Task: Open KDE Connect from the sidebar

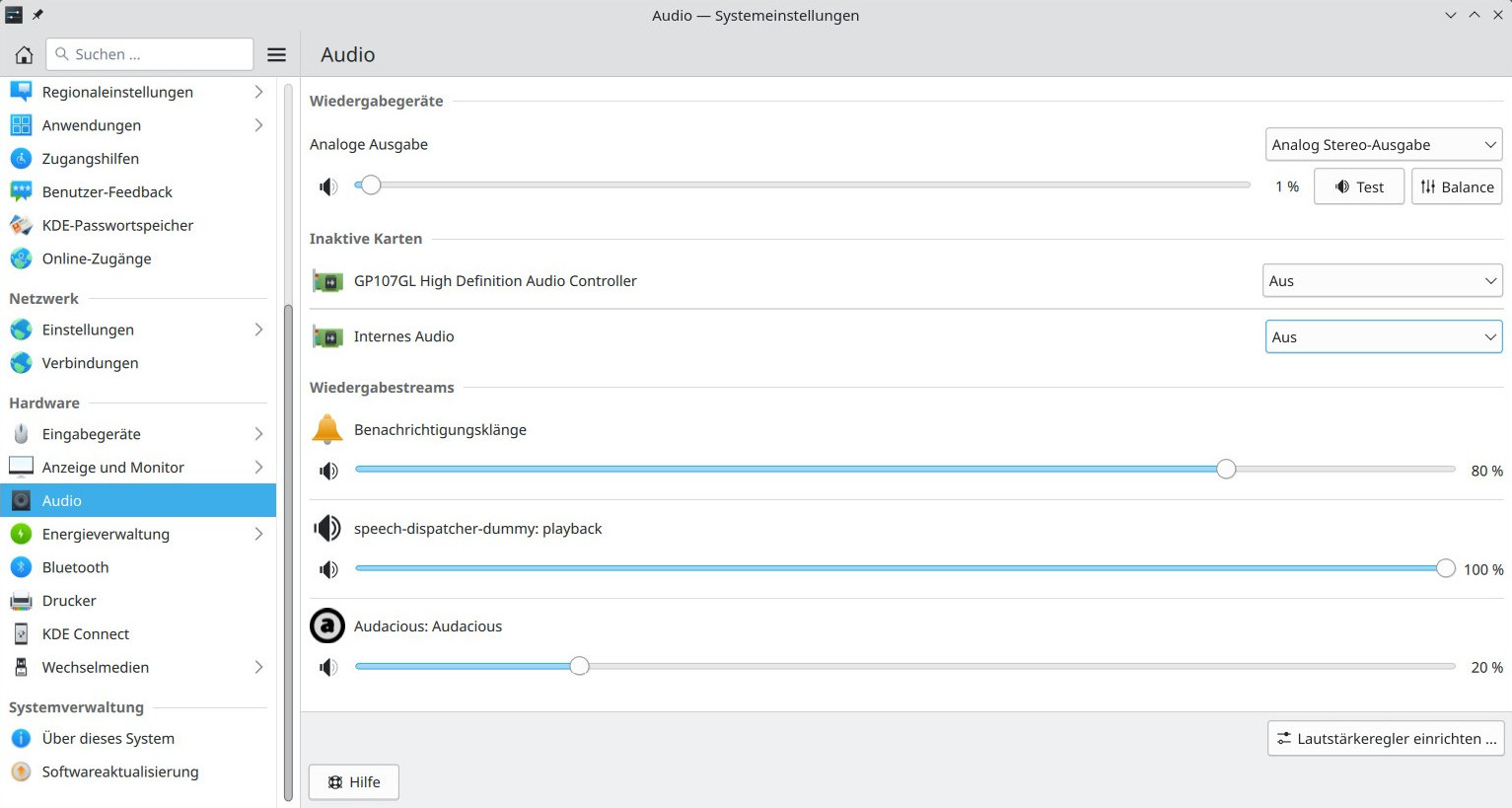Action: (86, 634)
